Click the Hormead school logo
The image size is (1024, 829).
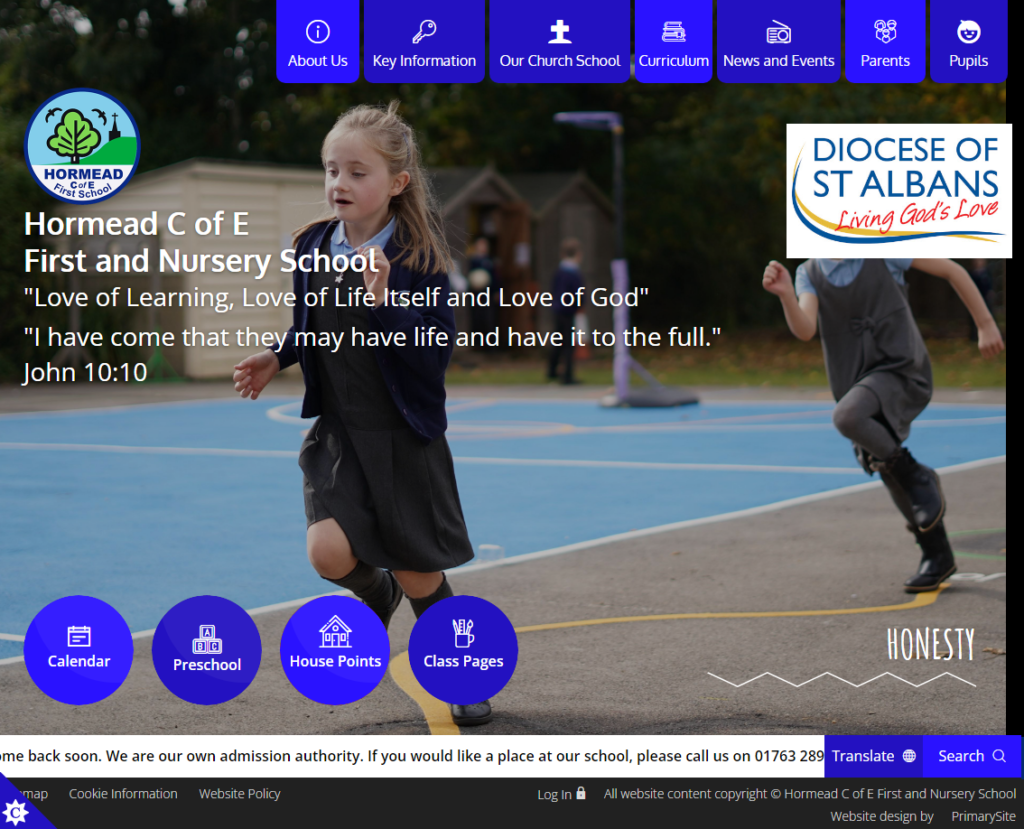82,146
